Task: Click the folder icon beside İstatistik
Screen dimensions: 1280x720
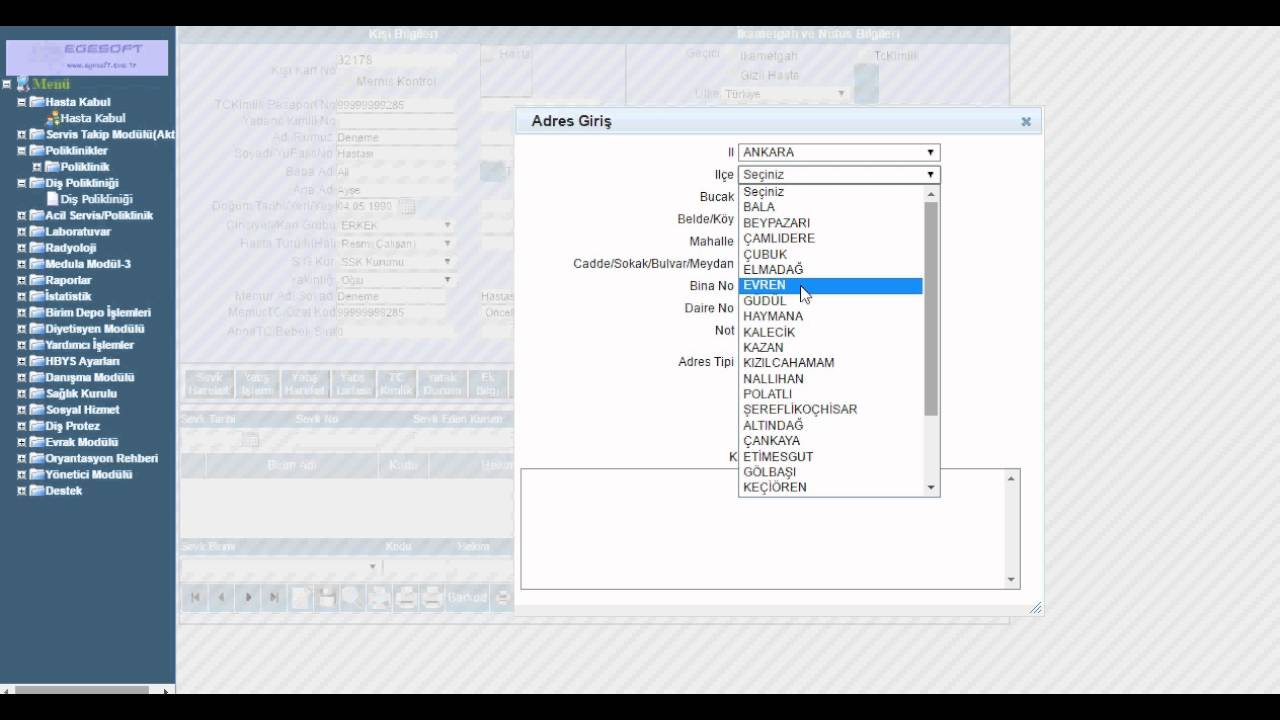Action: coord(37,296)
